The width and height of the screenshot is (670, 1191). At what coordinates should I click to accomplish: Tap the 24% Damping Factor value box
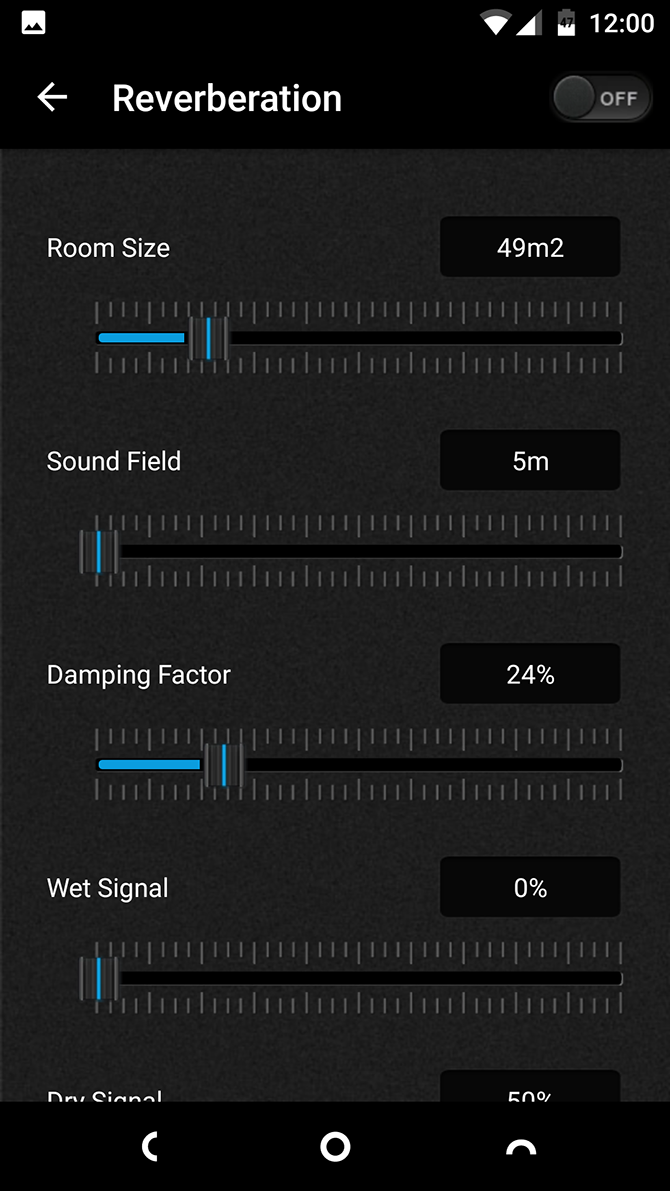pos(530,674)
